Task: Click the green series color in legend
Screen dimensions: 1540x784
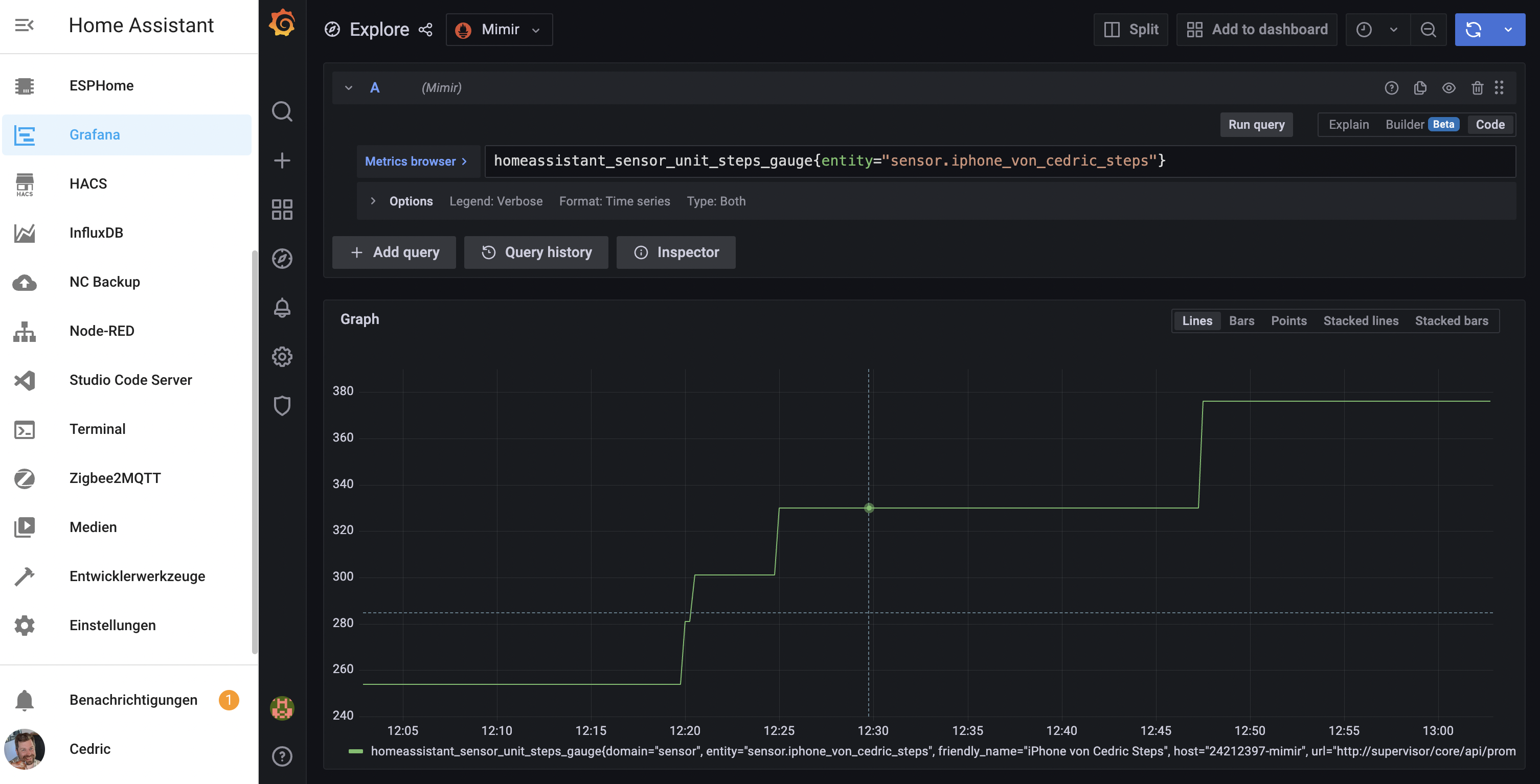Action: (x=356, y=751)
